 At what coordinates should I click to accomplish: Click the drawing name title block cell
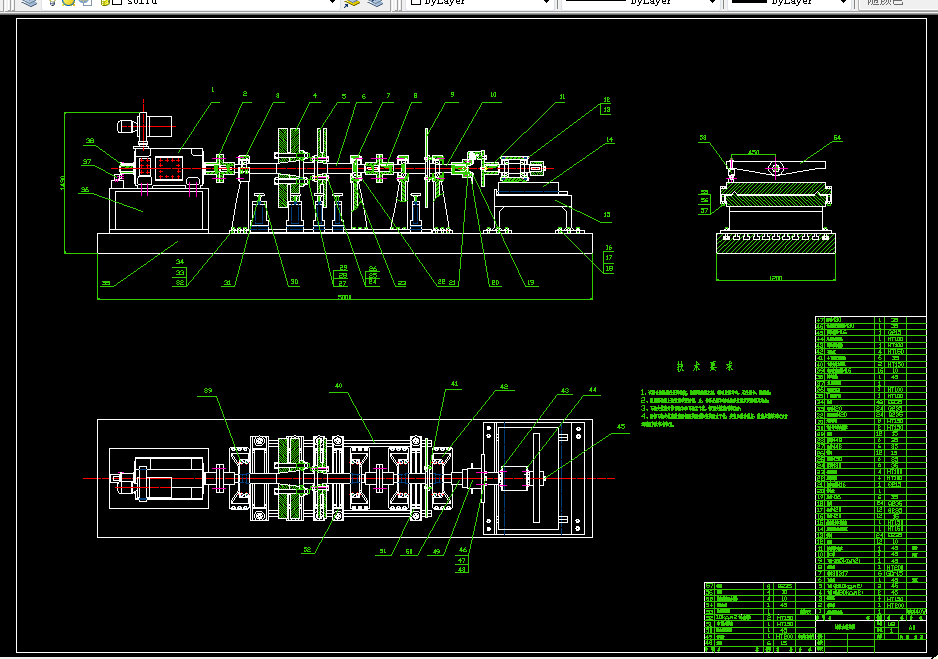coord(845,627)
